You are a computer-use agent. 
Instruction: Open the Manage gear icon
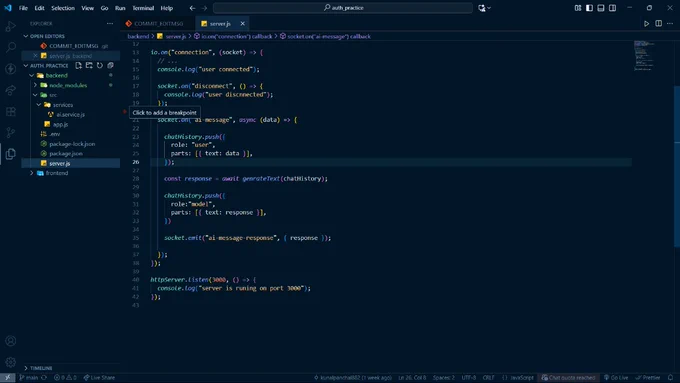10,362
